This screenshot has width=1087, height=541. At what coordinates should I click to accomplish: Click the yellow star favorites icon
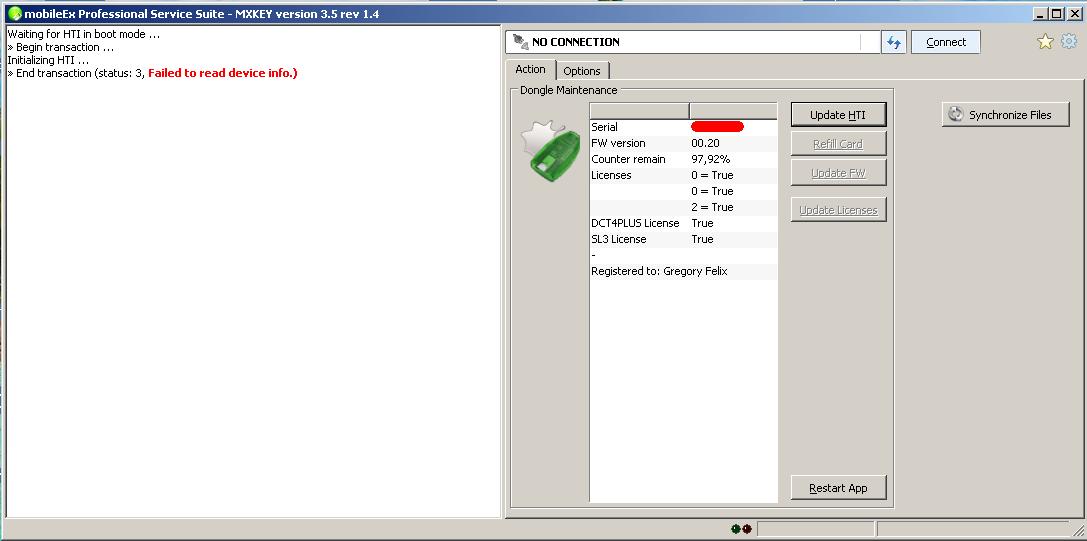click(1045, 42)
